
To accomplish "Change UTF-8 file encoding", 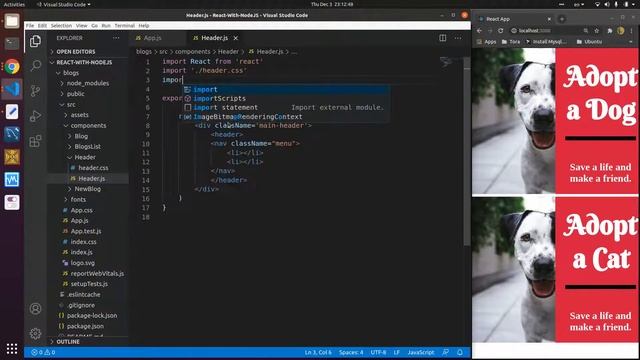I will (x=378, y=352).
